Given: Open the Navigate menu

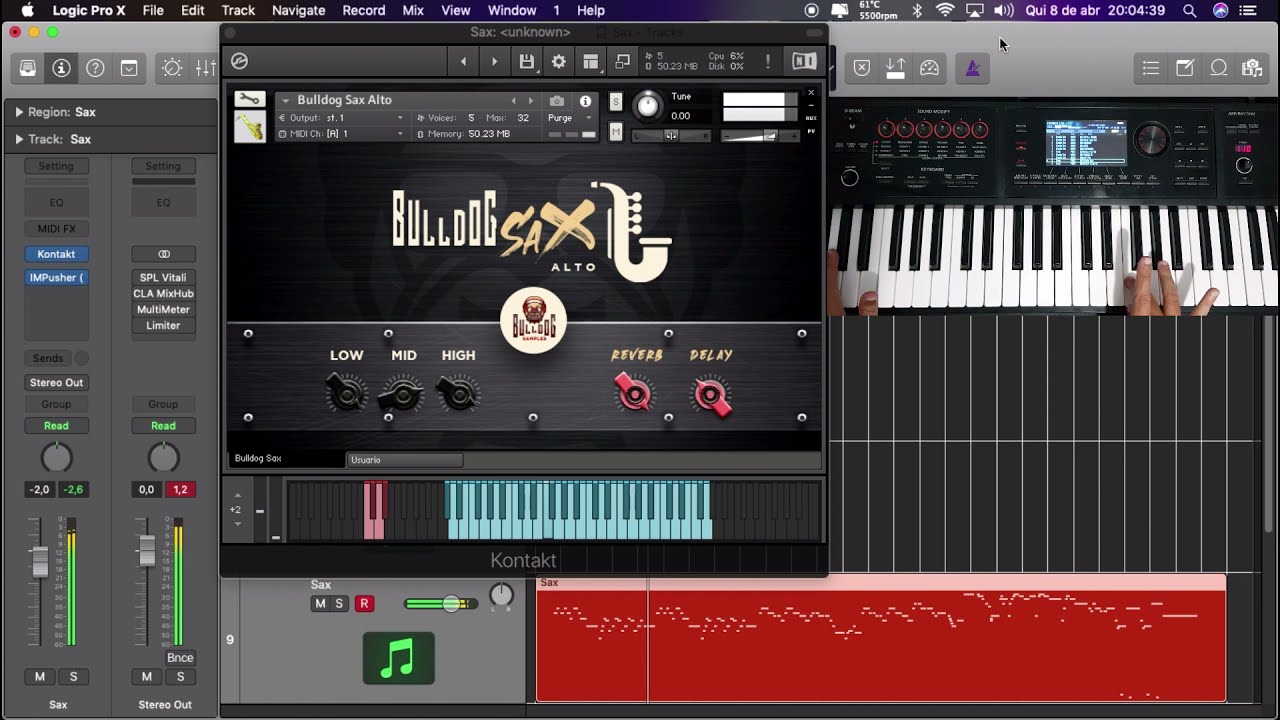Looking at the screenshot, I should pyautogui.click(x=299, y=10).
